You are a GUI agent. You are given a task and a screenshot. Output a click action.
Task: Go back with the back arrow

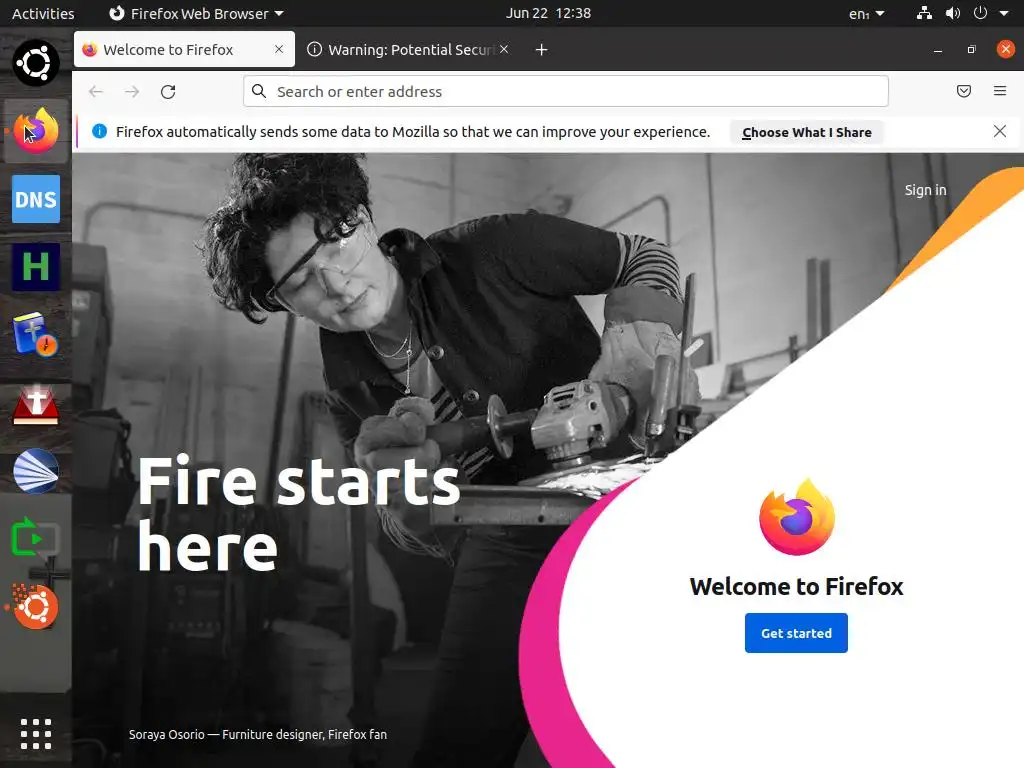click(96, 91)
